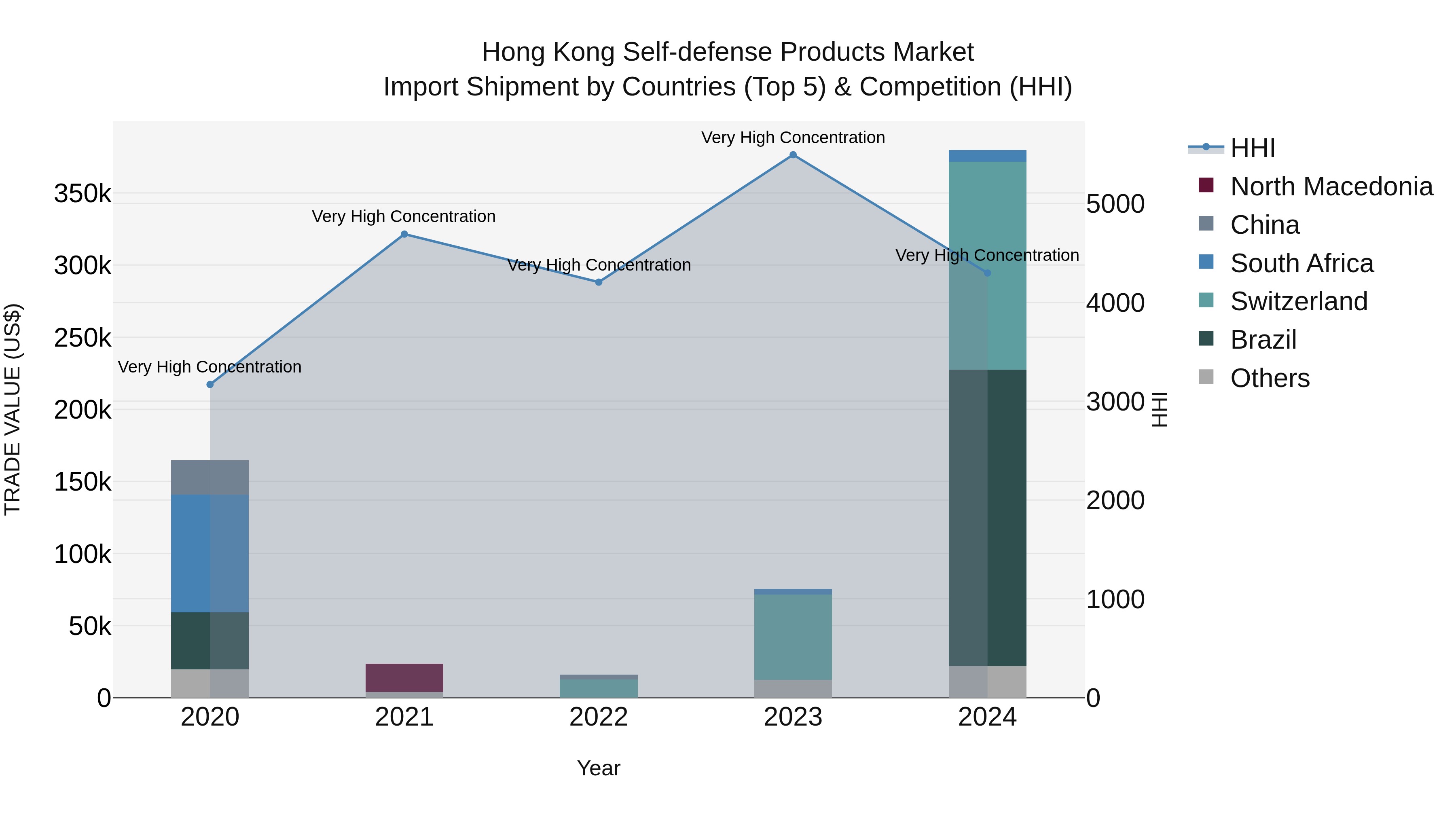Click 'Very High Concentration' label above 2020
Screen dimensions: 1456x819
tap(210, 367)
